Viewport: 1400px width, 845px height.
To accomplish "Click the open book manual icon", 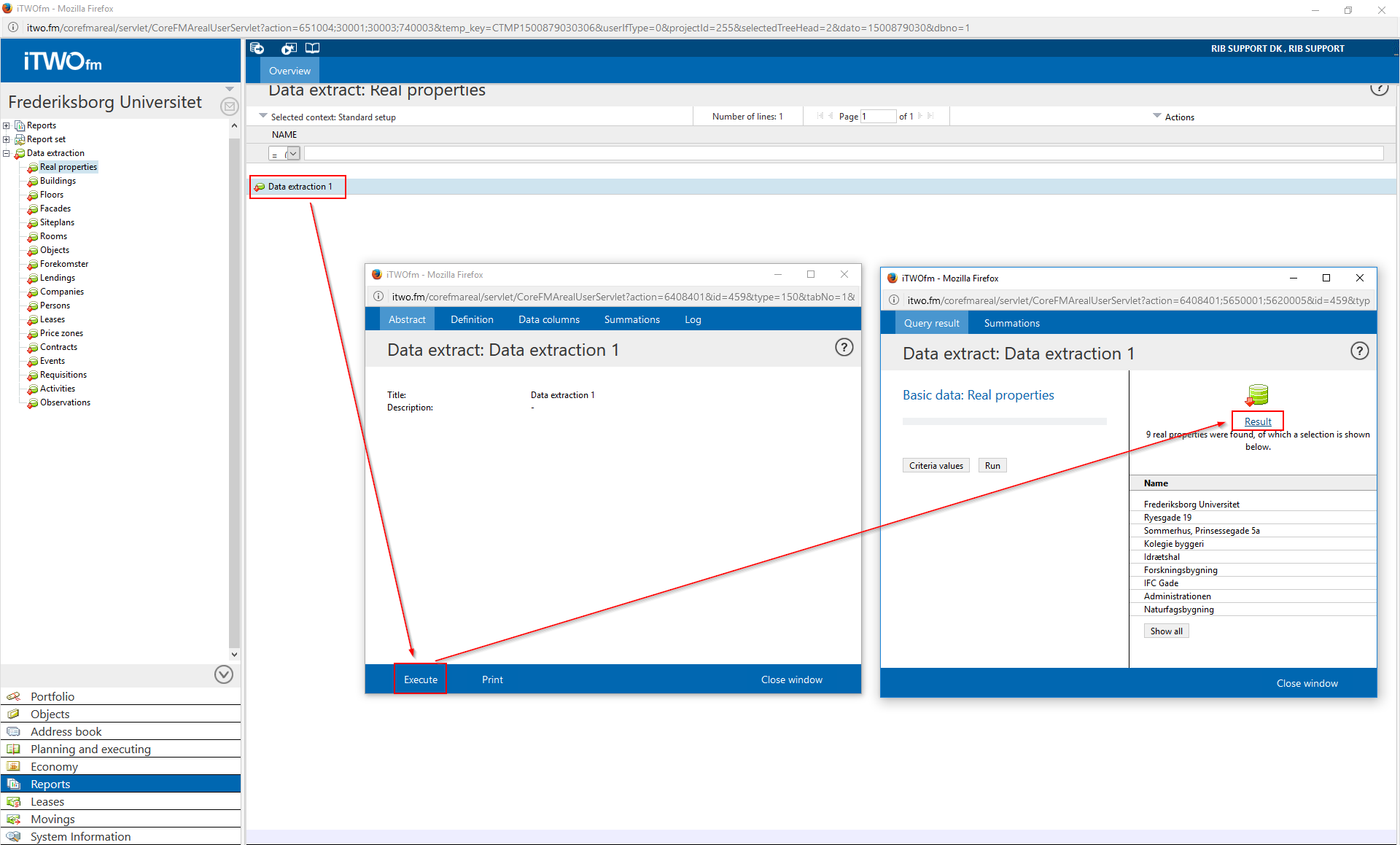I will click(x=312, y=48).
